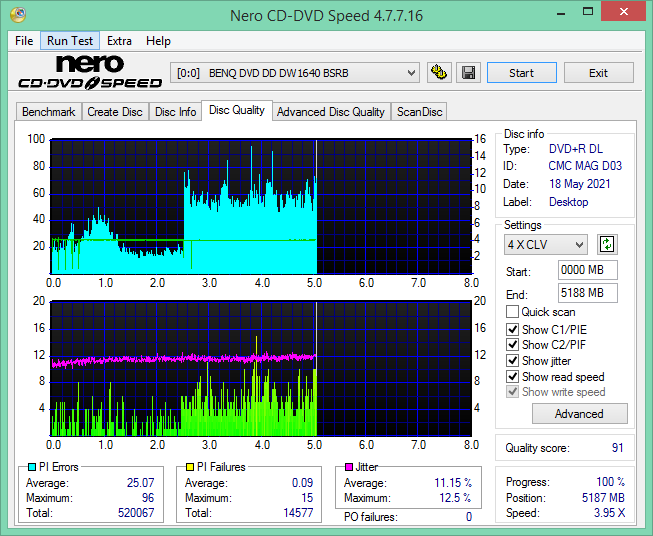Click PI Failures maximum 15
The image size is (653, 536).
pos(307,498)
